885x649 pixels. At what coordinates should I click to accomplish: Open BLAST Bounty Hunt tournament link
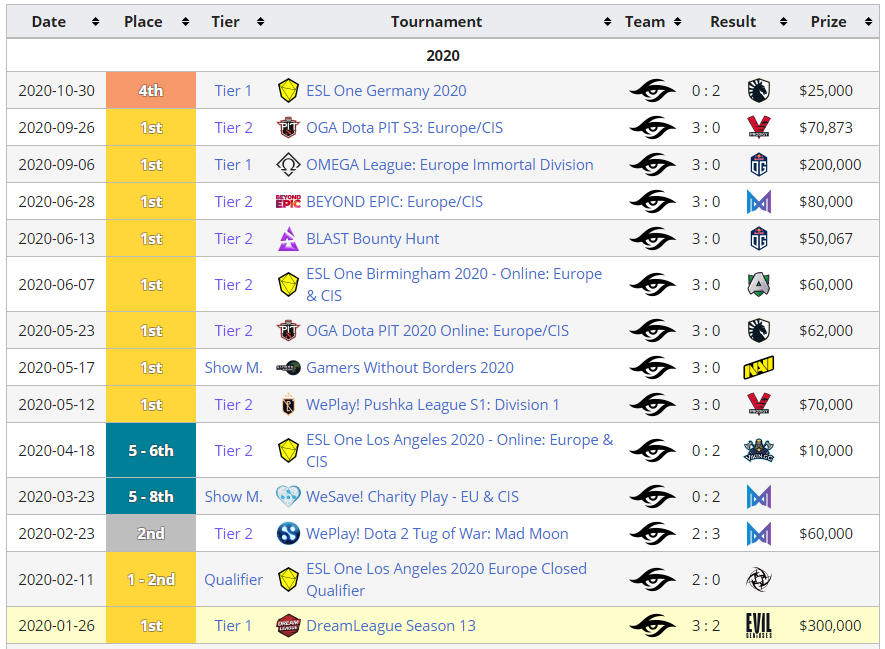[373, 239]
